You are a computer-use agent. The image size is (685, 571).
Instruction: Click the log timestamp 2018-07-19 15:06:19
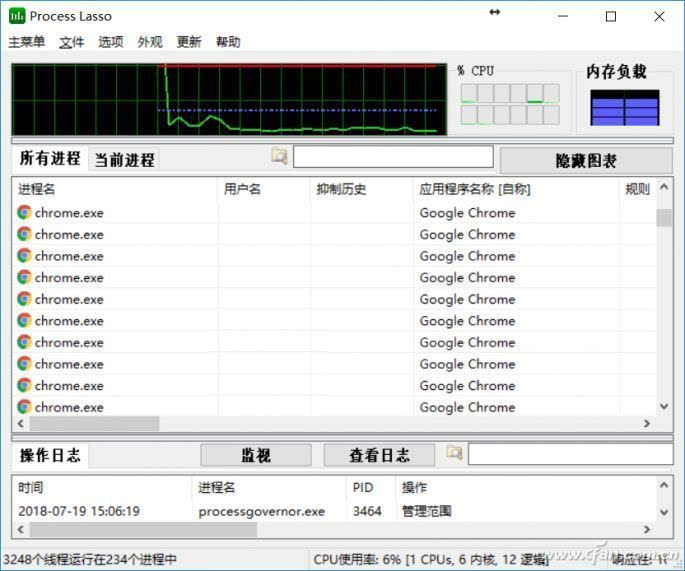click(x=79, y=511)
